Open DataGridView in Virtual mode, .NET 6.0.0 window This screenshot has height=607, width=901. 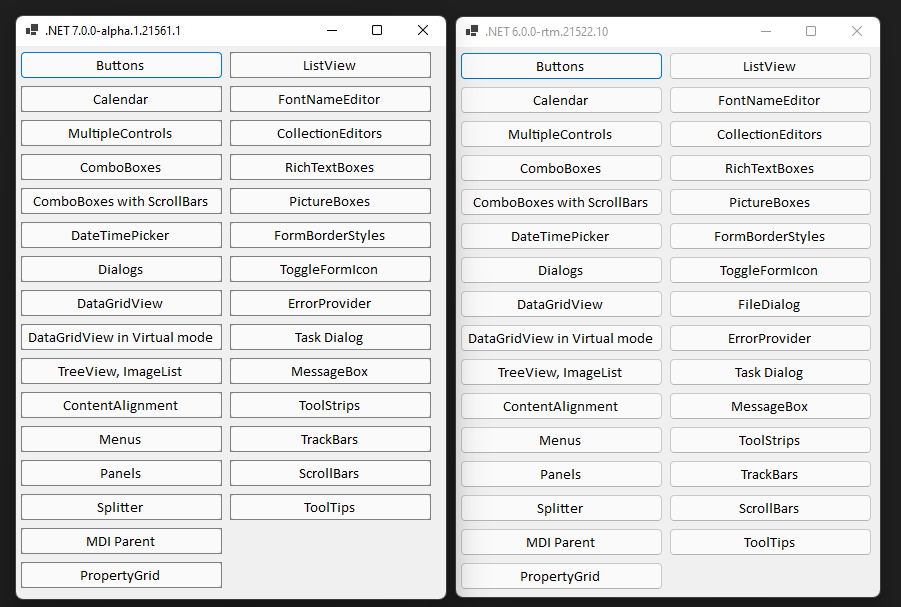(x=561, y=337)
